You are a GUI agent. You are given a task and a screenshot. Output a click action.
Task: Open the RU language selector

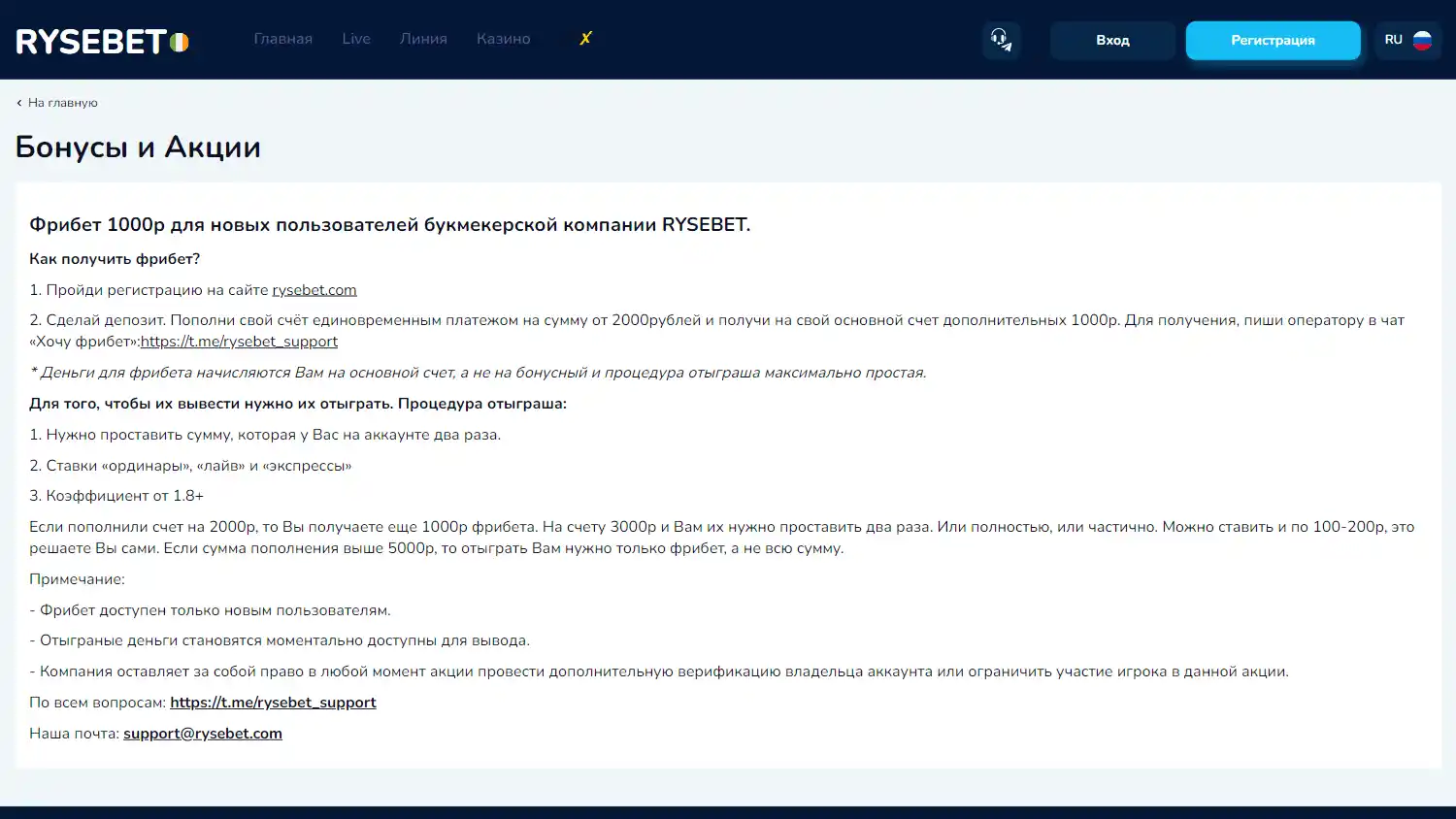tap(1407, 40)
